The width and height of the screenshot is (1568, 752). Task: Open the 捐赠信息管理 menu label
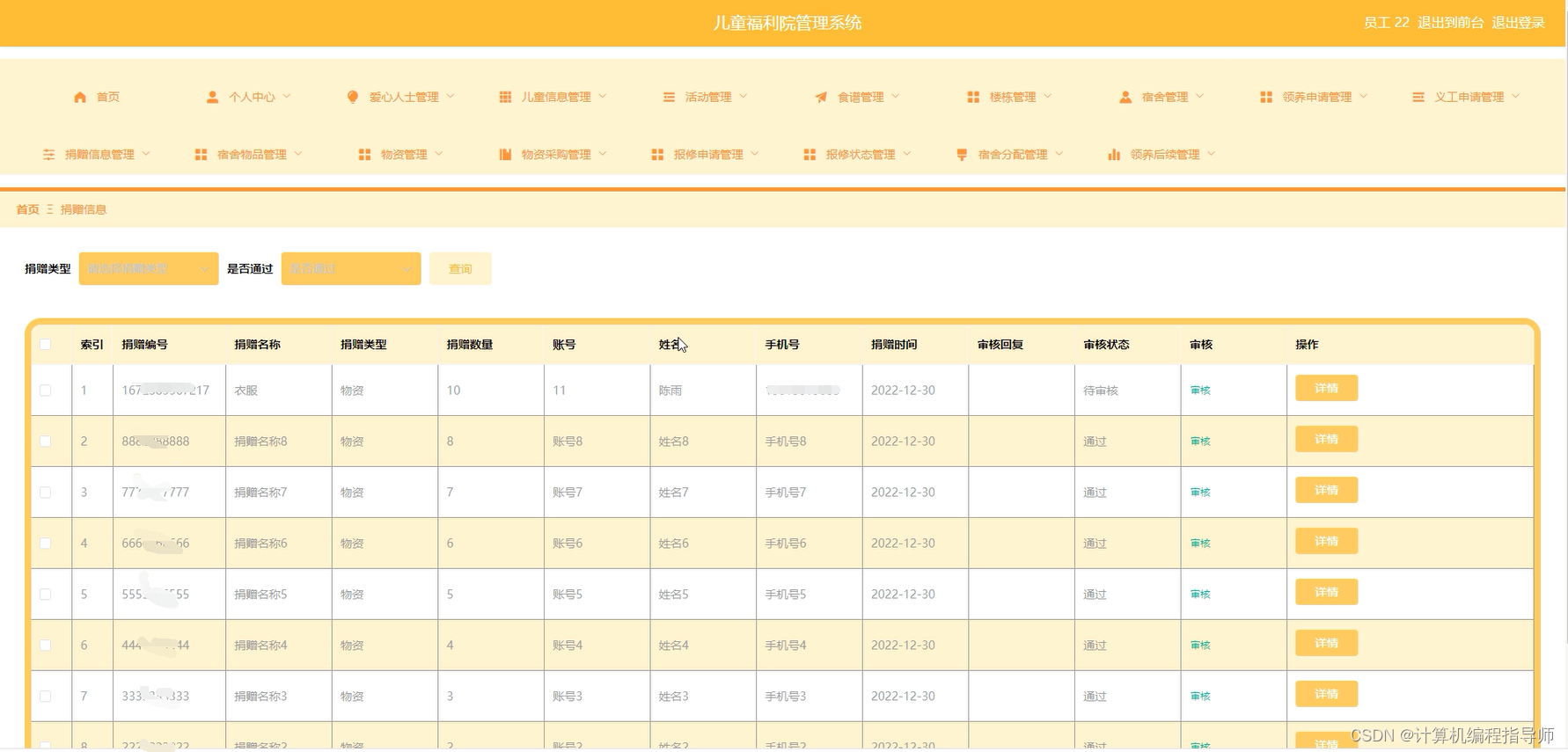[99, 154]
